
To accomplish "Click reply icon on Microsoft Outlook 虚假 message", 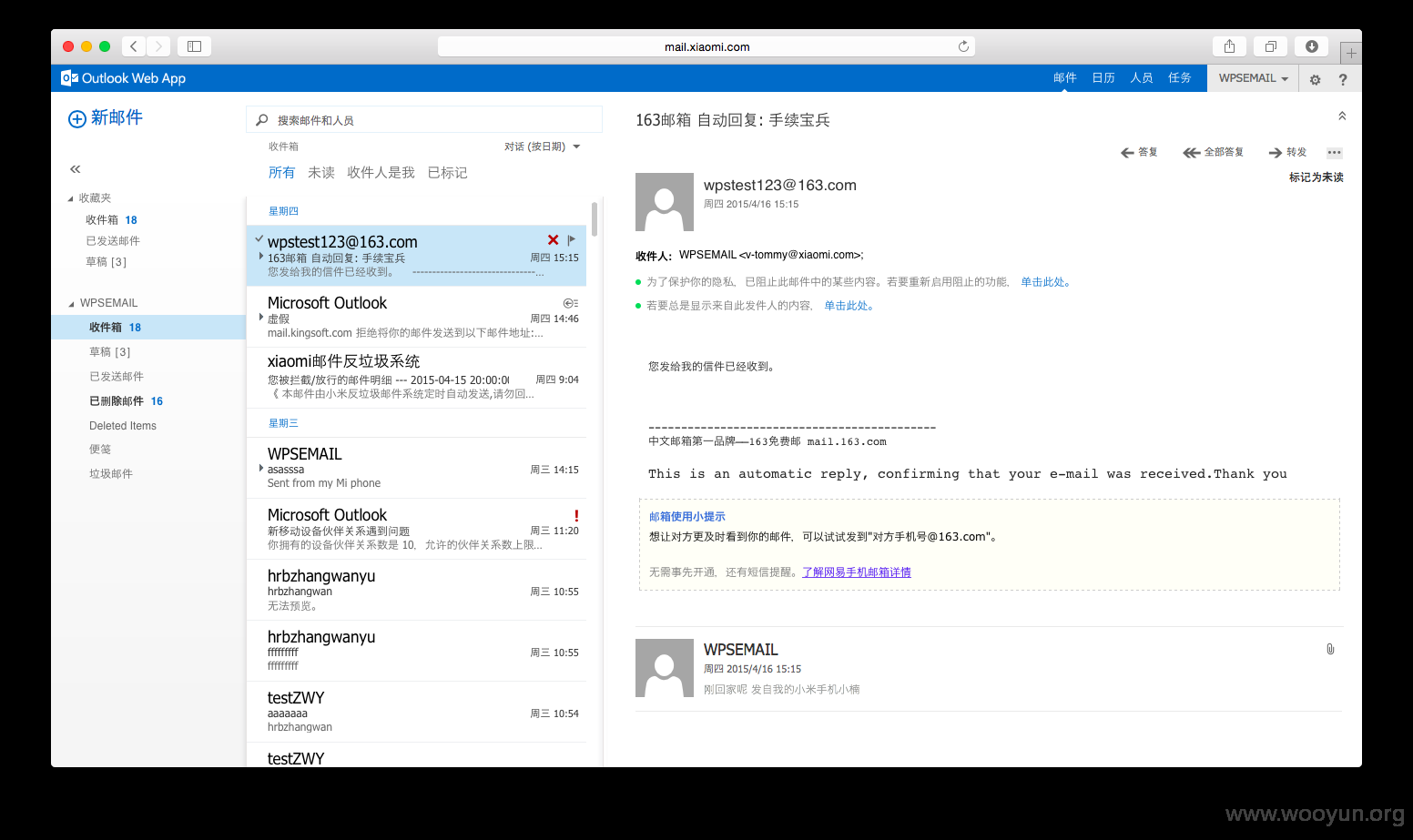I will pos(571,303).
